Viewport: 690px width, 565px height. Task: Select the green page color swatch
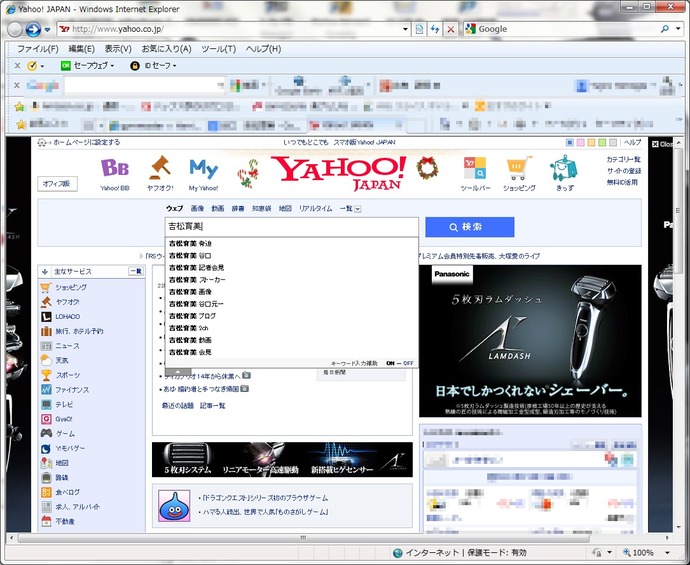tap(602, 143)
